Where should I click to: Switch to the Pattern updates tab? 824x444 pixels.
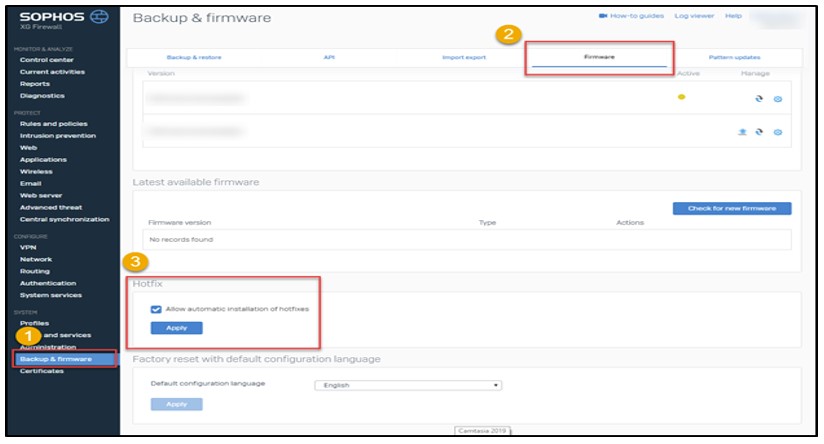[734, 57]
